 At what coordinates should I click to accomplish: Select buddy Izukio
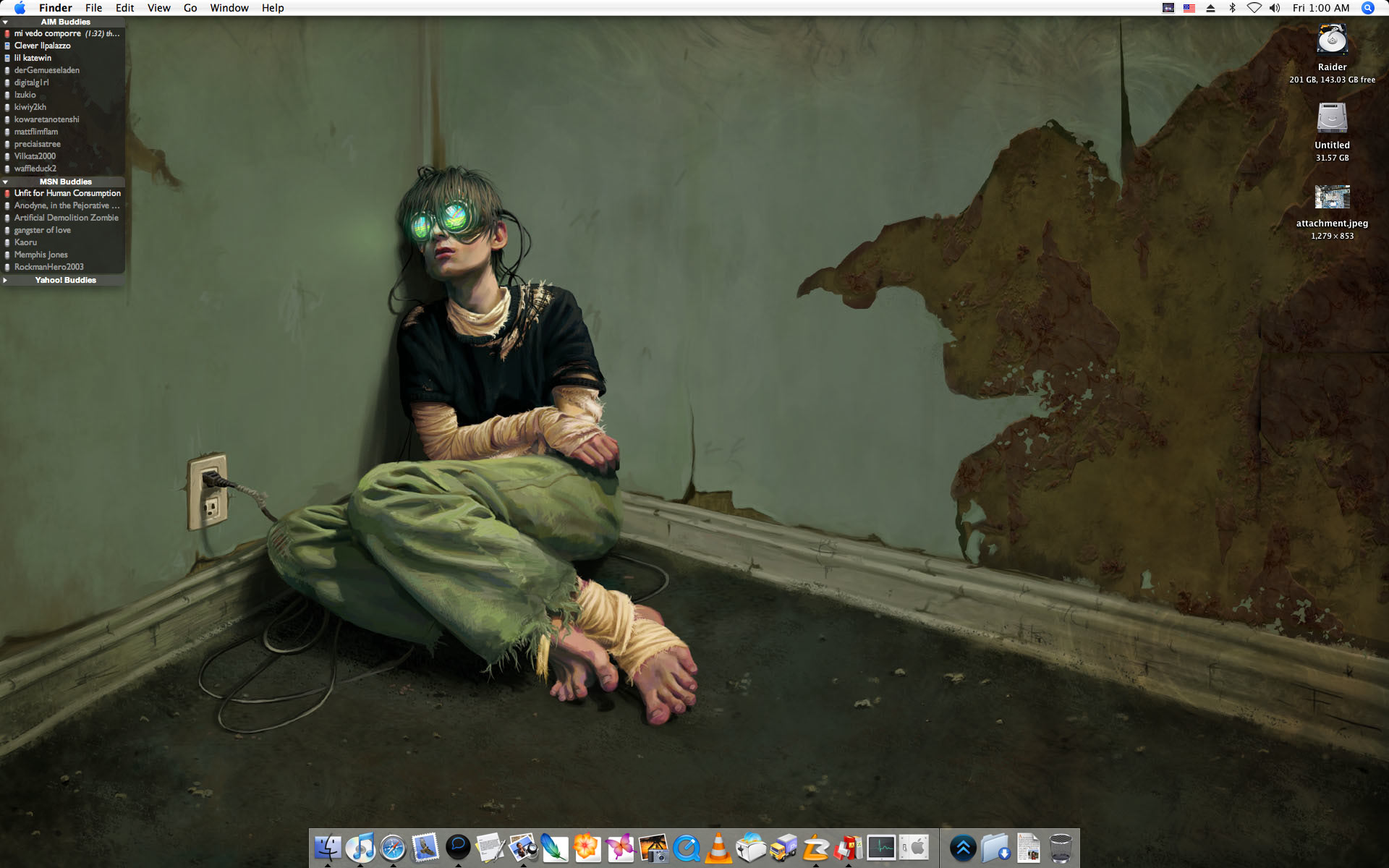tap(63, 95)
